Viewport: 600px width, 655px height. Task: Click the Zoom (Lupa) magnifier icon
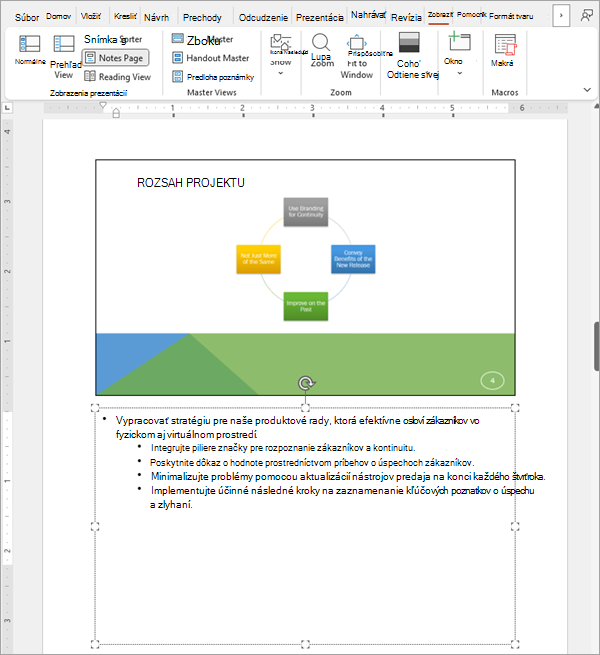click(321, 42)
